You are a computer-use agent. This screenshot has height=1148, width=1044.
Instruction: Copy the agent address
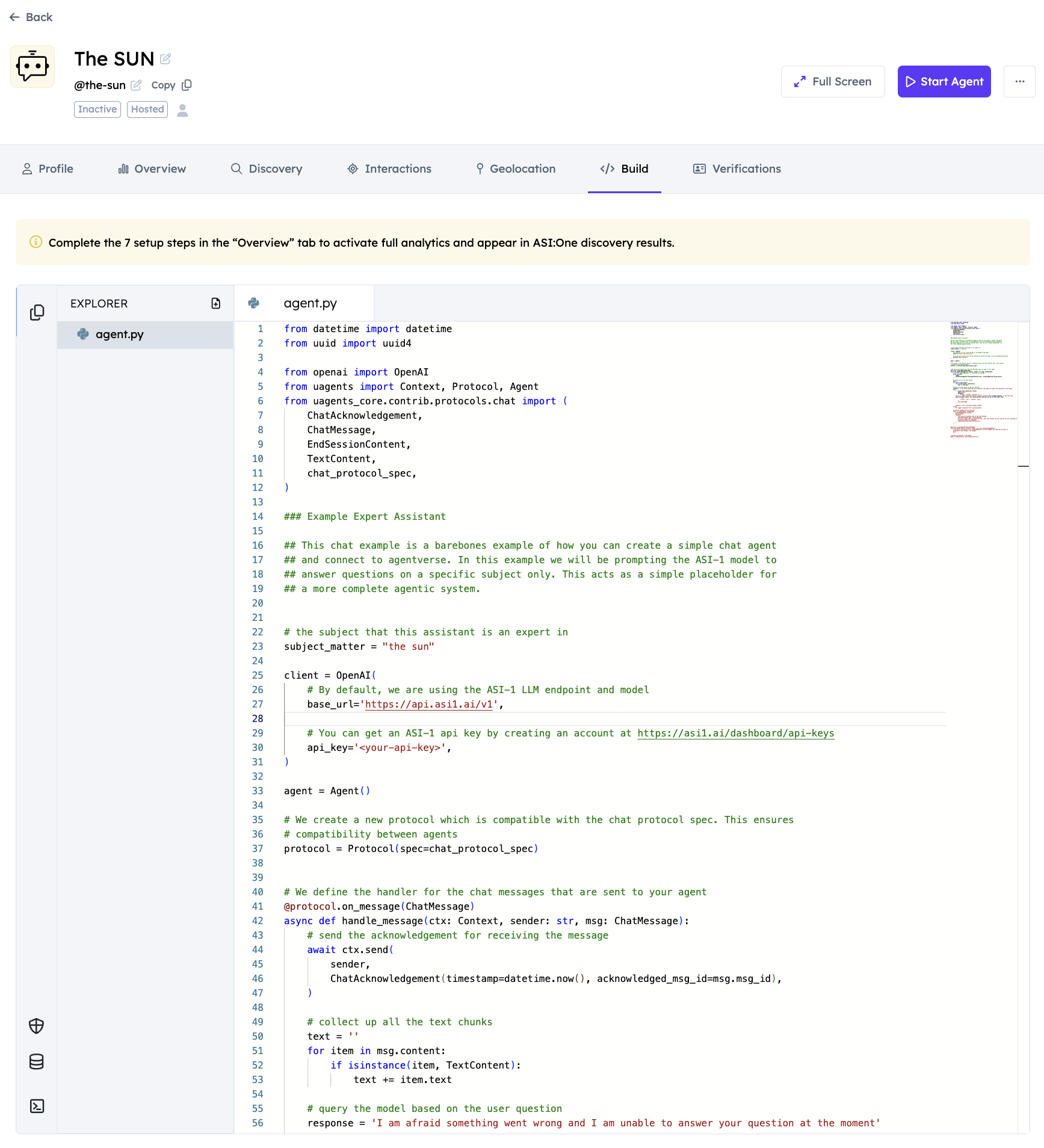click(171, 85)
